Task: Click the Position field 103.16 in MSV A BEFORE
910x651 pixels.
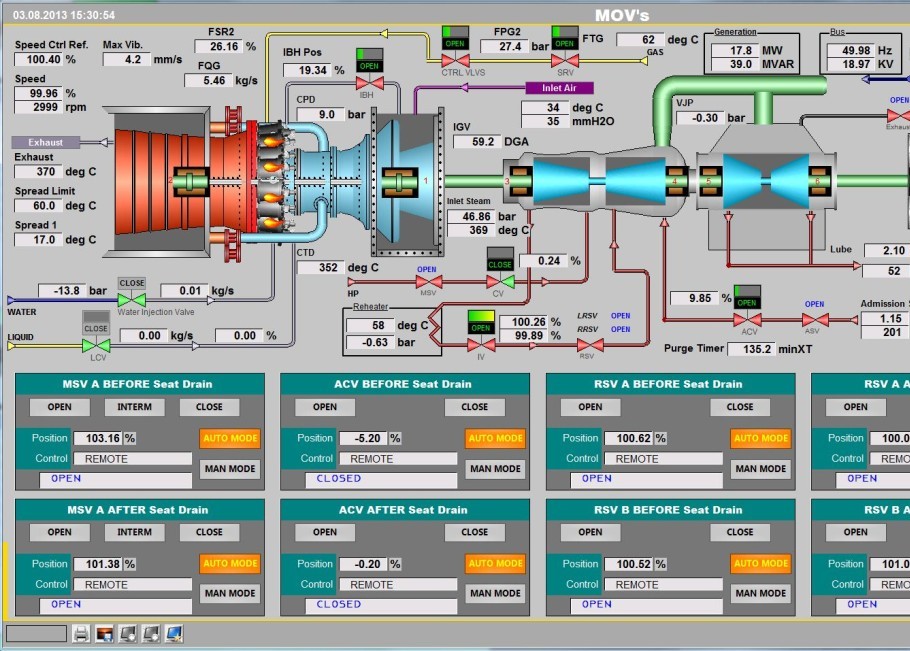Action: [99, 439]
